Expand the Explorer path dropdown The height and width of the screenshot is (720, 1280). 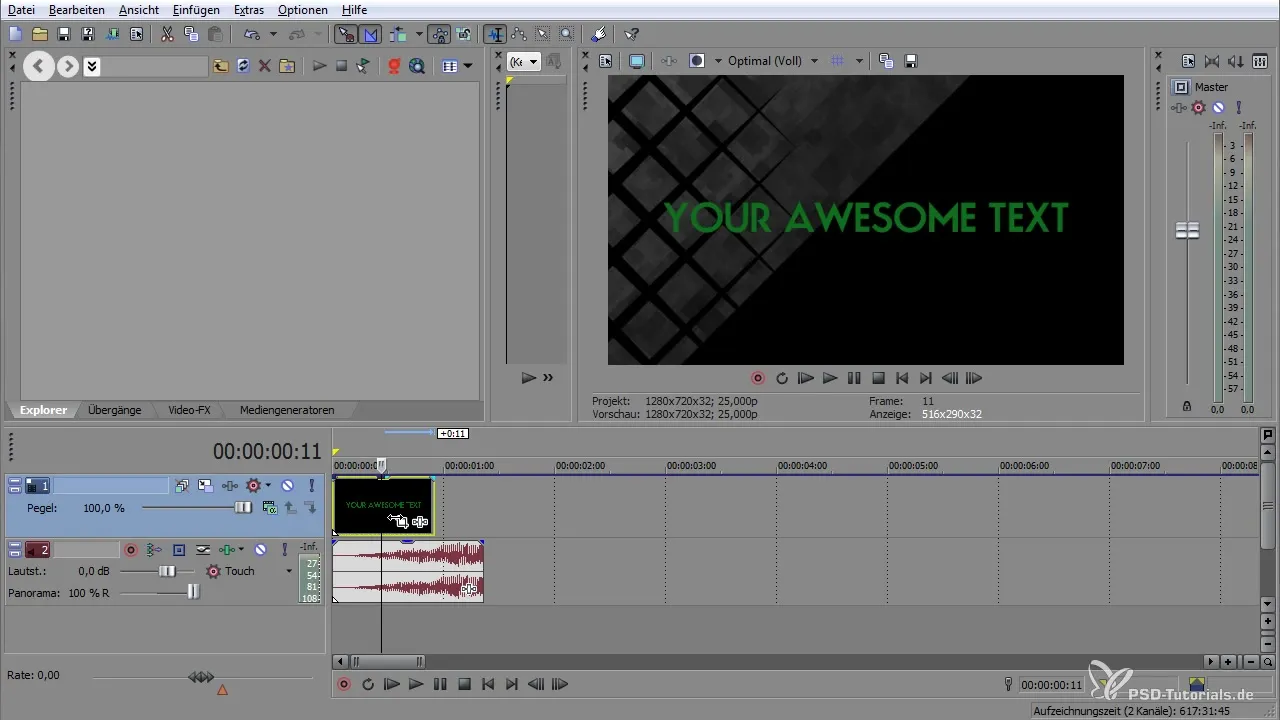coord(92,67)
